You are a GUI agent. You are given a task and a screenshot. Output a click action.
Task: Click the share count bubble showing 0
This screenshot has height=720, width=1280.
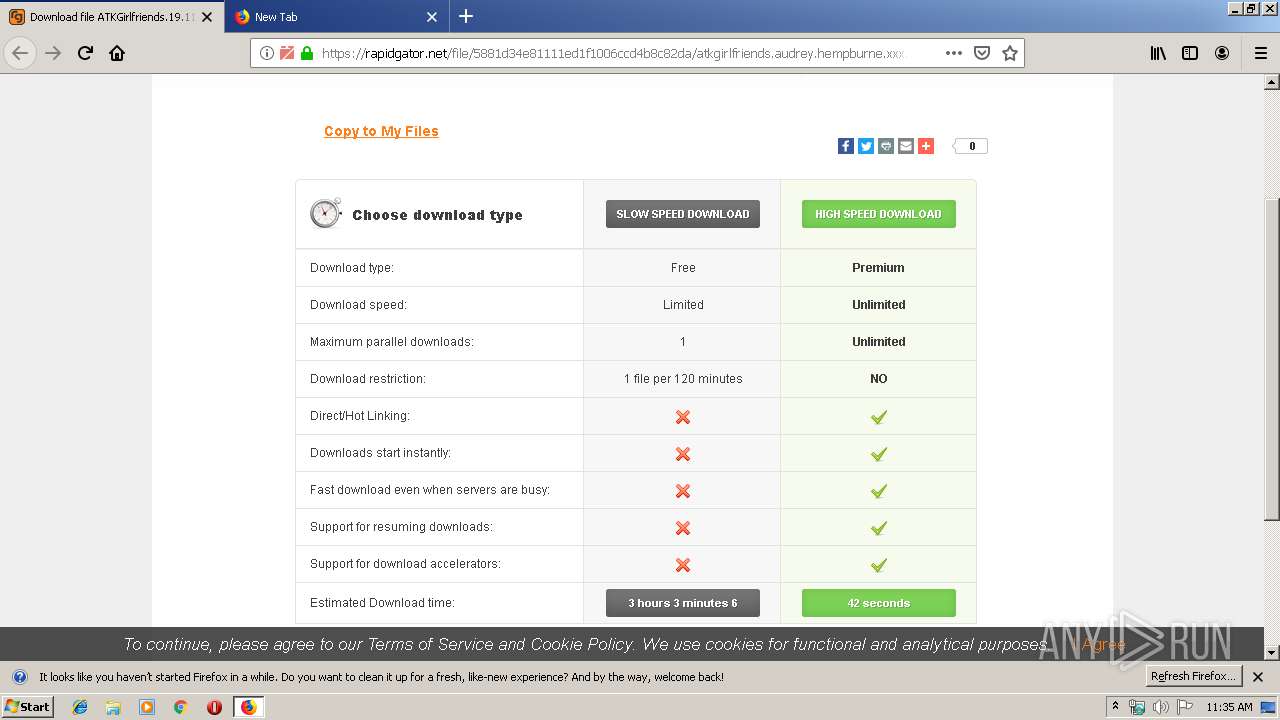click(x=971, y=146)
